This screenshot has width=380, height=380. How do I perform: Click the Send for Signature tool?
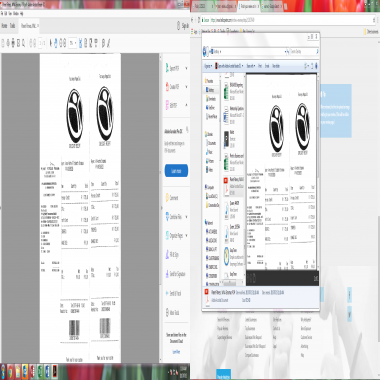[x=175, y=274]
